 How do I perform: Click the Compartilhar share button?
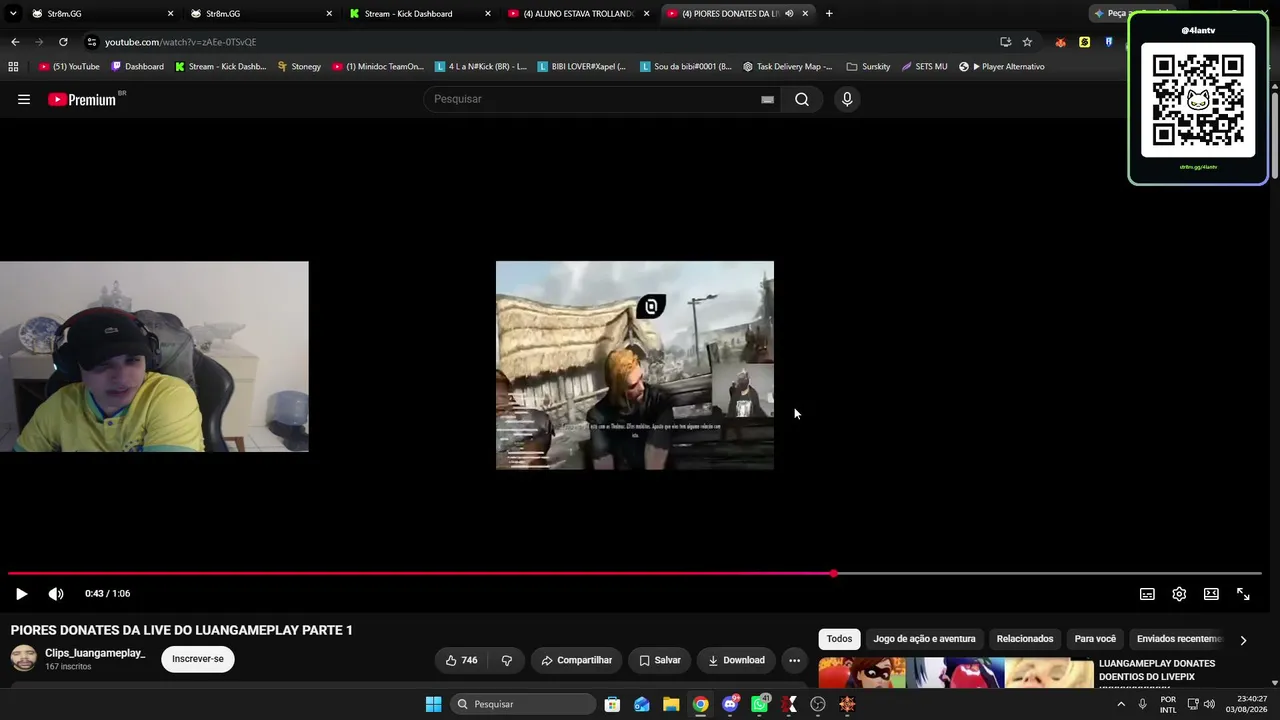576,660
